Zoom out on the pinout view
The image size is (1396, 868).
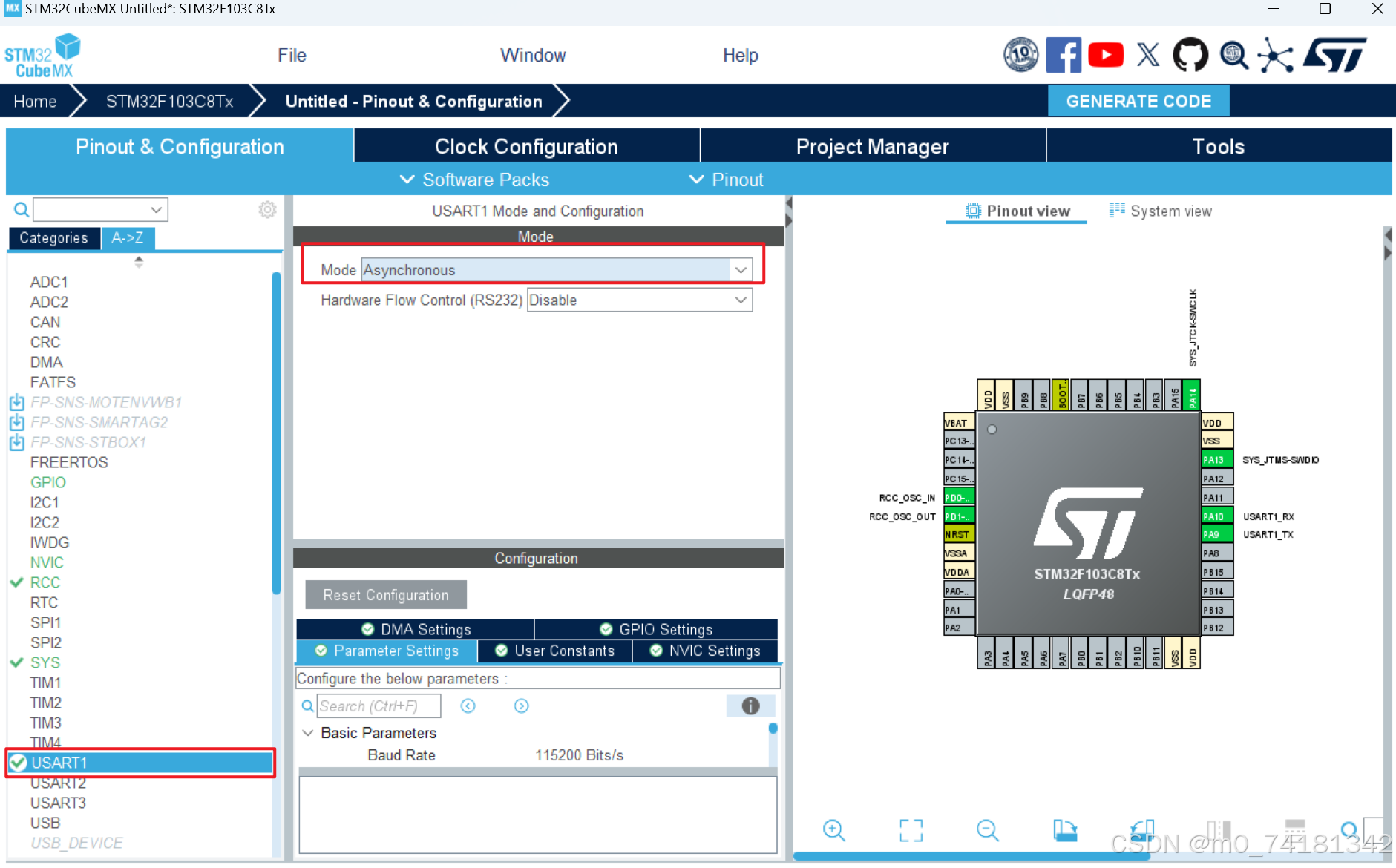coord(988,830)
